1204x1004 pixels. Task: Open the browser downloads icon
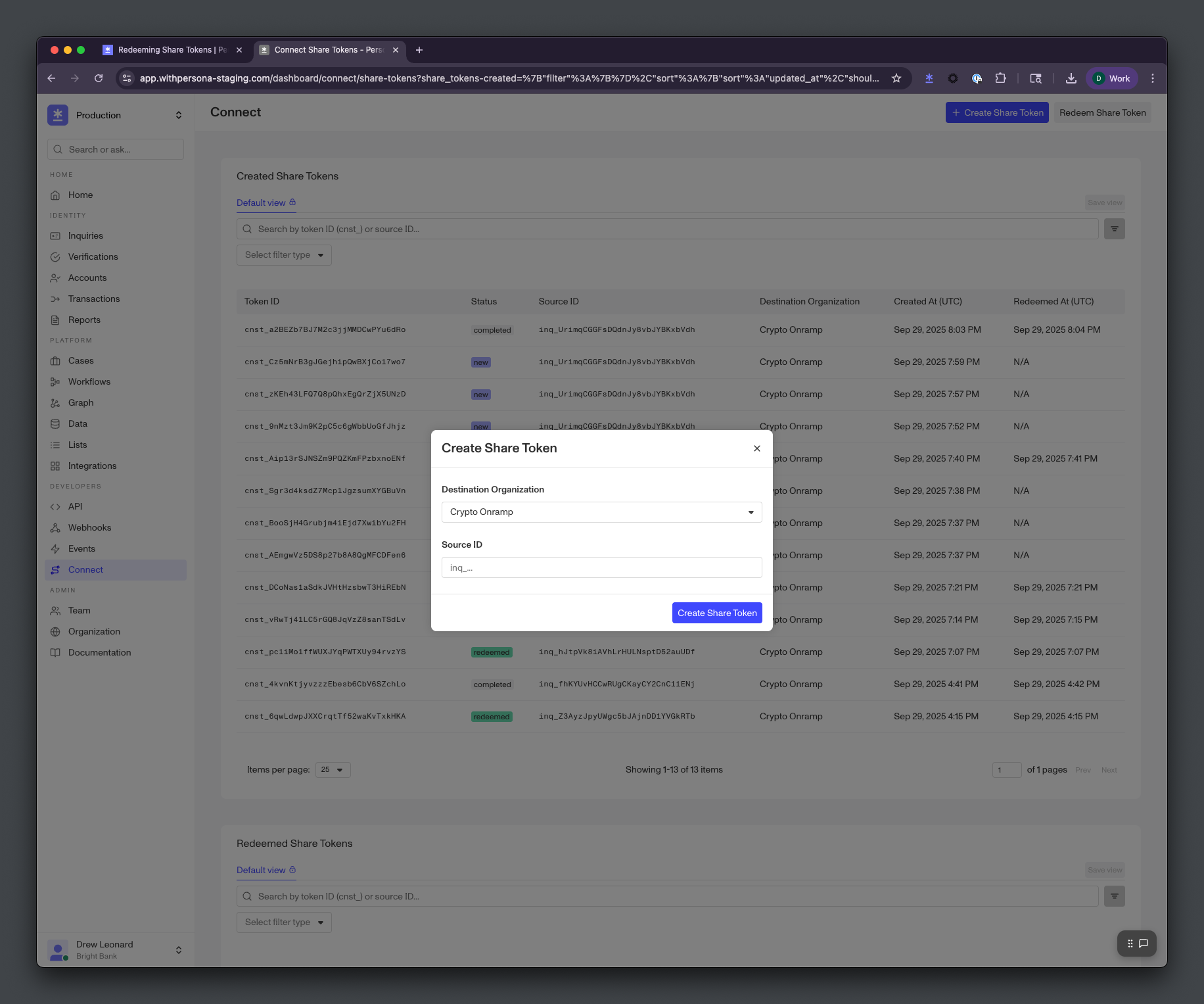pos(1071,78)
